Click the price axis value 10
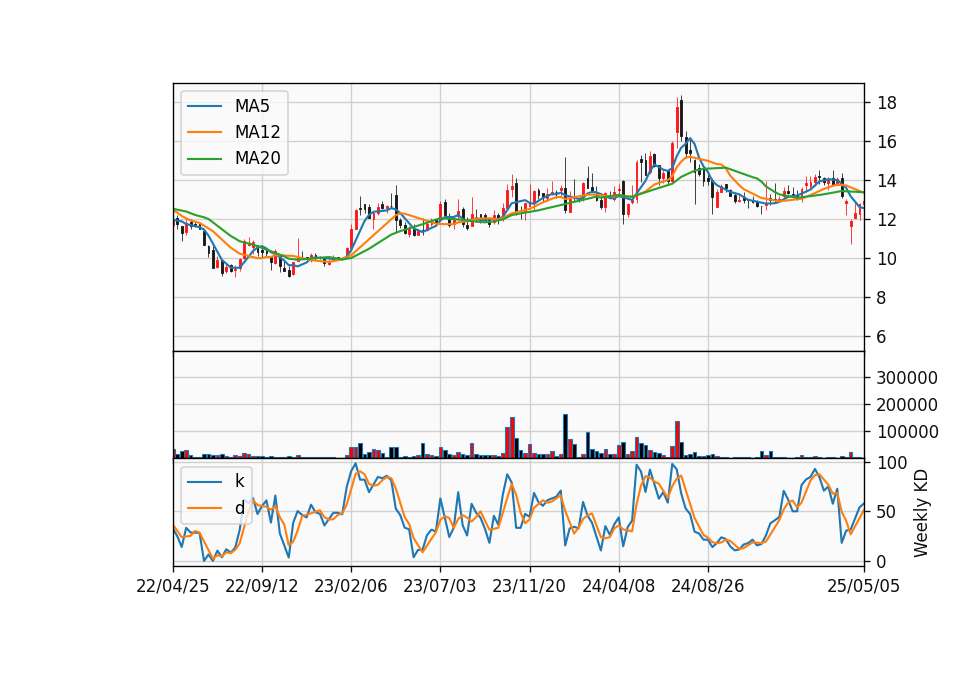This screenshot has width=960, height=690. [887, 259]
